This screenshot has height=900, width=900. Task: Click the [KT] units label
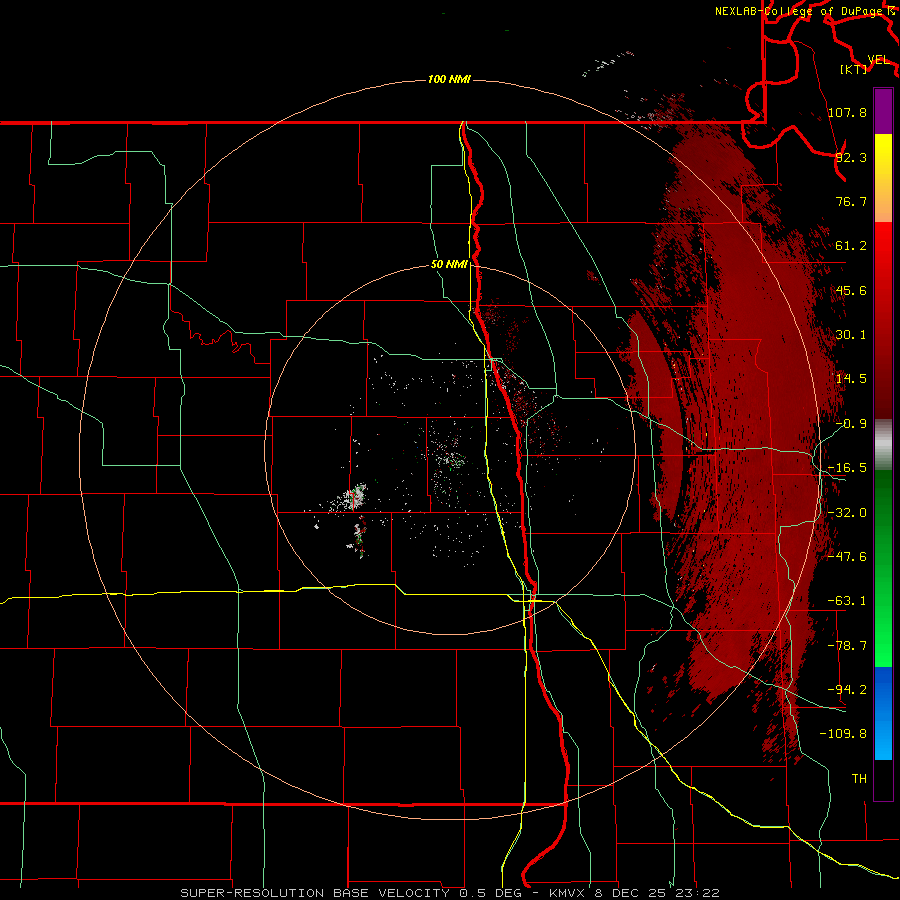click(x=854, y=69)
